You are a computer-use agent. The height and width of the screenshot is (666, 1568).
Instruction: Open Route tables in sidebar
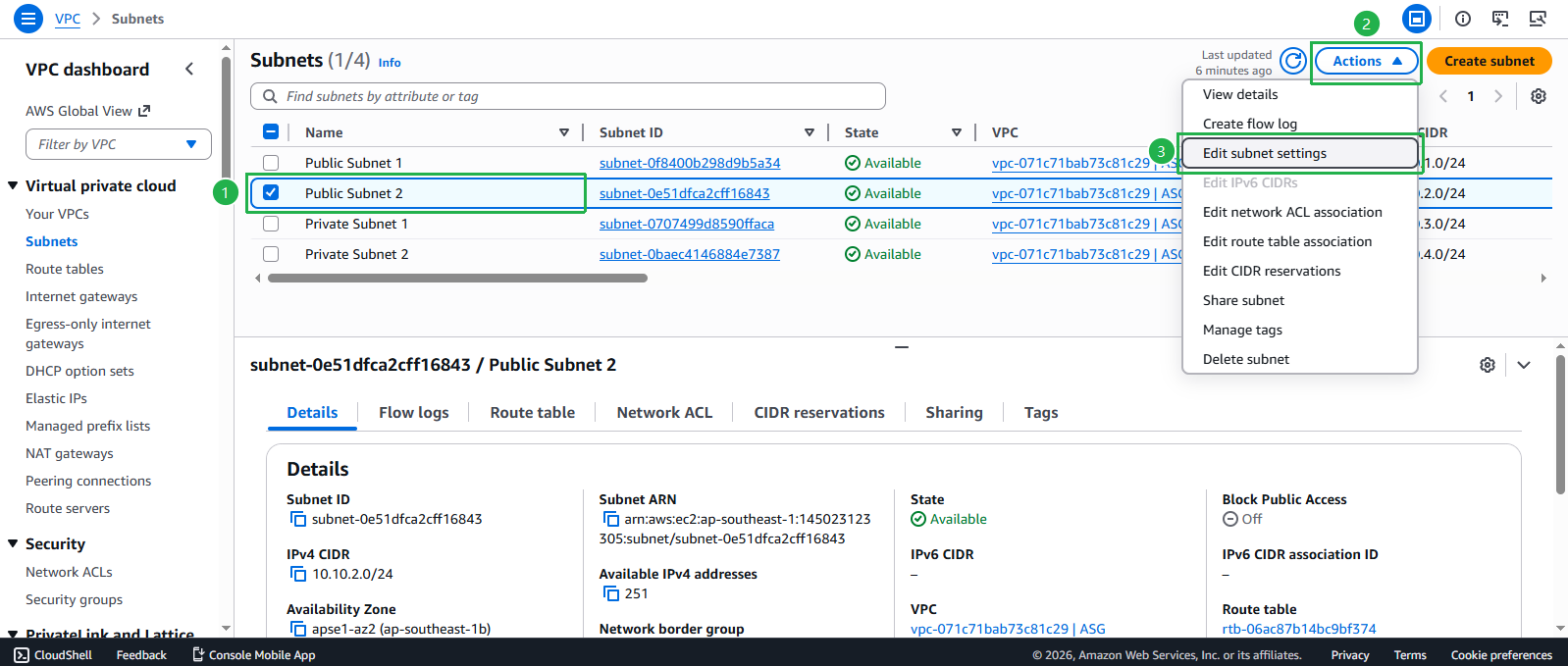pyautogui.click(x=65, y=269)
